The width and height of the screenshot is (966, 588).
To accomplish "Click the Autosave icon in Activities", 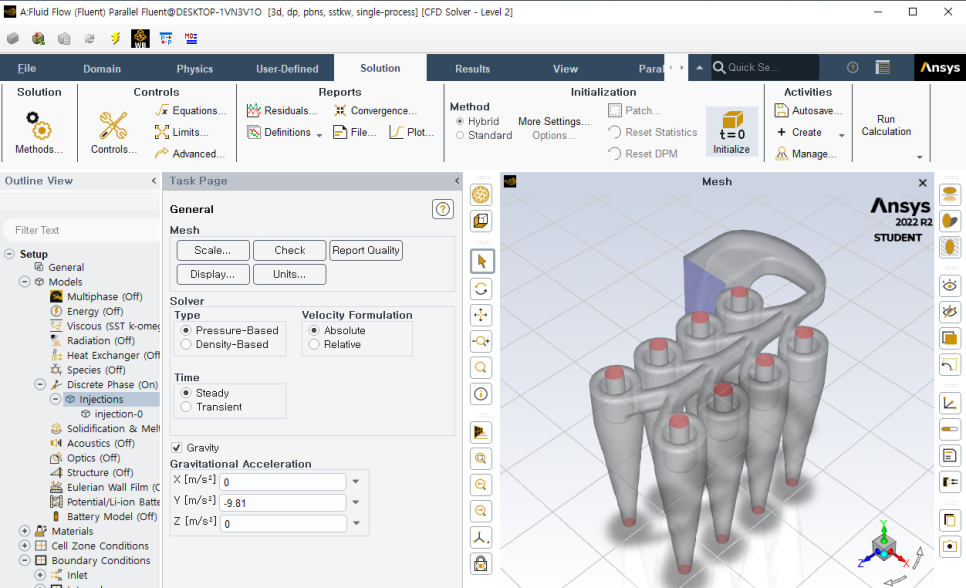I will 781,110.
